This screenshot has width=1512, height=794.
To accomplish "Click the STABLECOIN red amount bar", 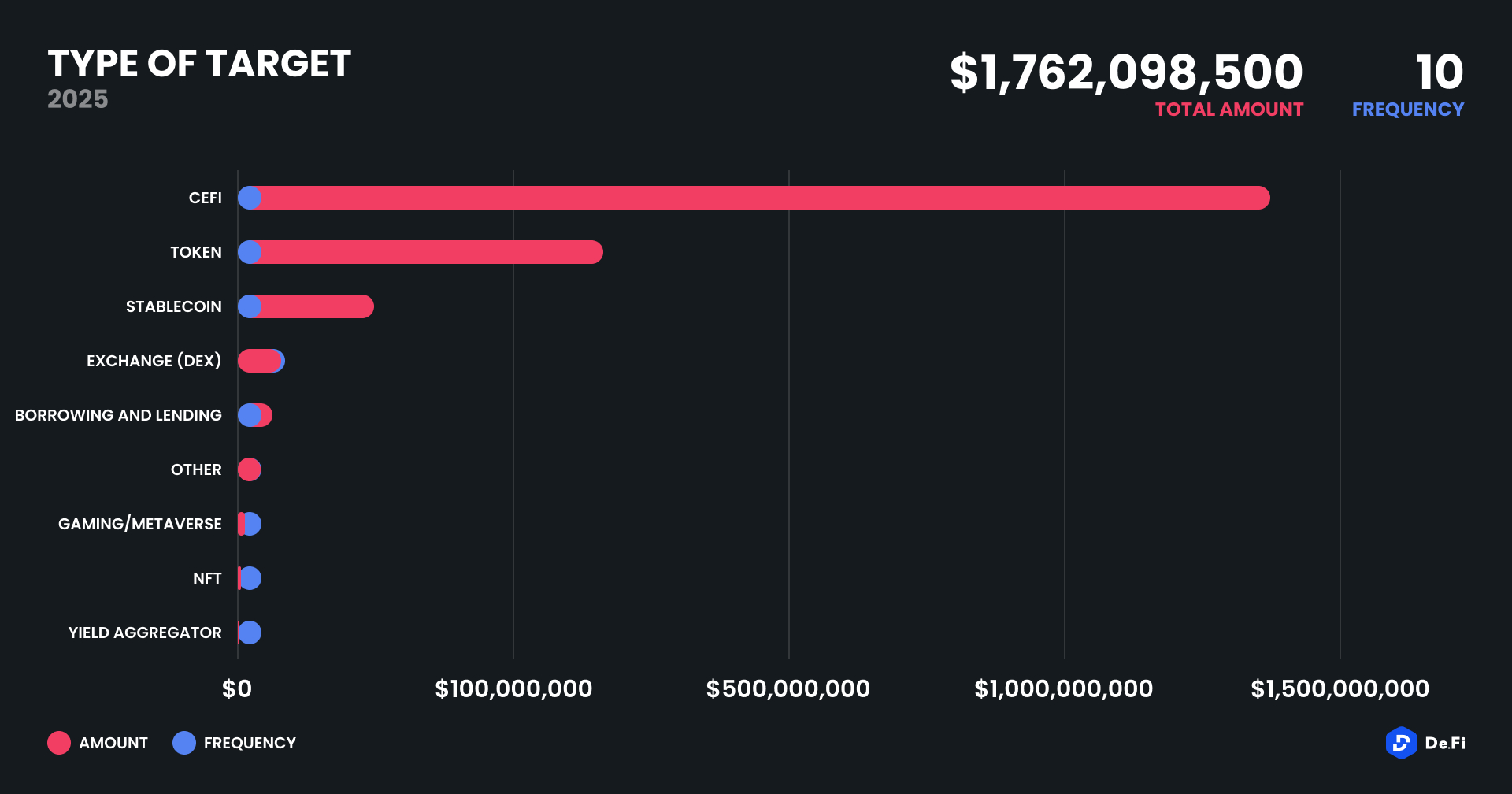I will tap(315, 306).
